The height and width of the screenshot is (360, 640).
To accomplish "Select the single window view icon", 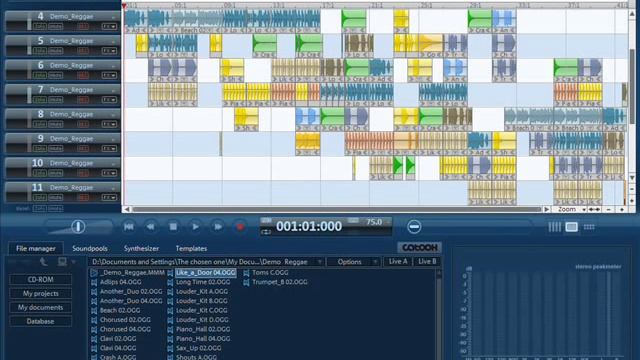I will [x=571, y=227].
